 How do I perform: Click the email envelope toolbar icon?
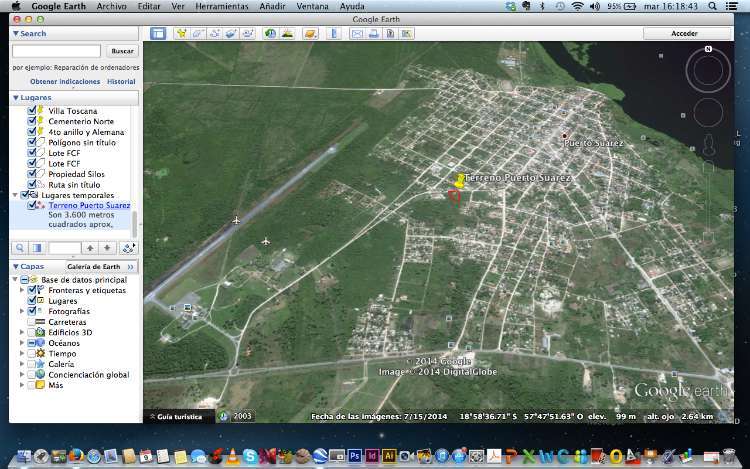click(x=357, y=33)
